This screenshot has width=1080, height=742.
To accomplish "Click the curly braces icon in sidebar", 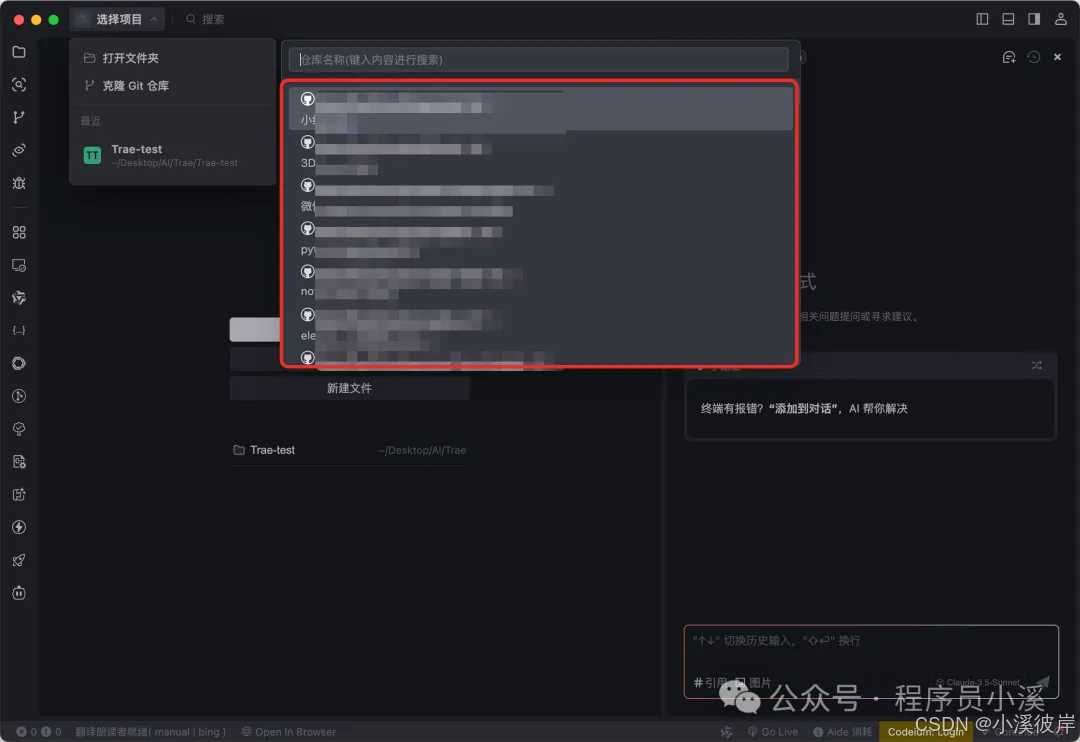I will click(19, 331).
